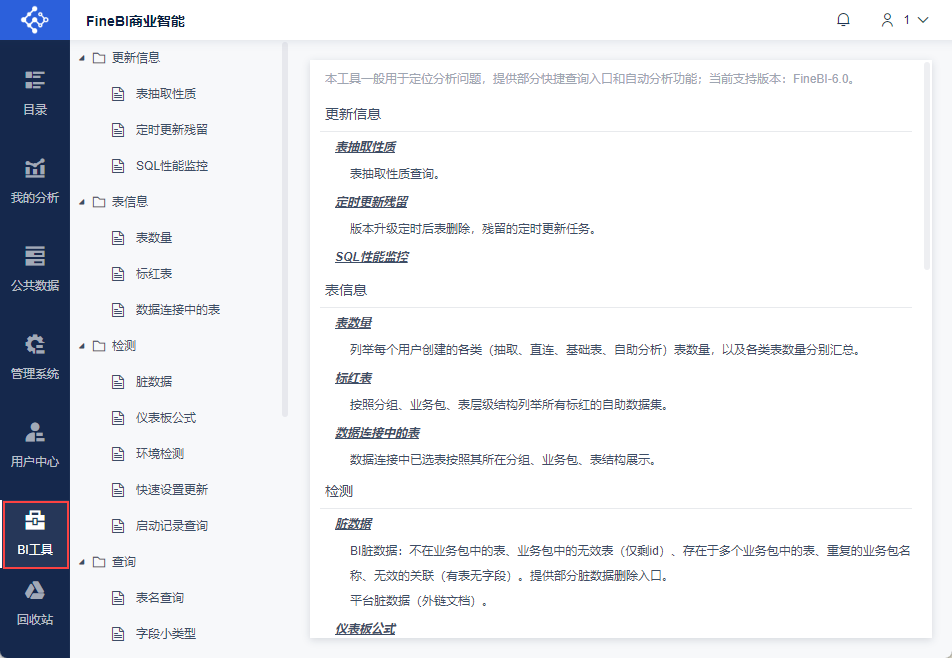
Task: Follow the 表数量 content link
Action: point(353,323)
